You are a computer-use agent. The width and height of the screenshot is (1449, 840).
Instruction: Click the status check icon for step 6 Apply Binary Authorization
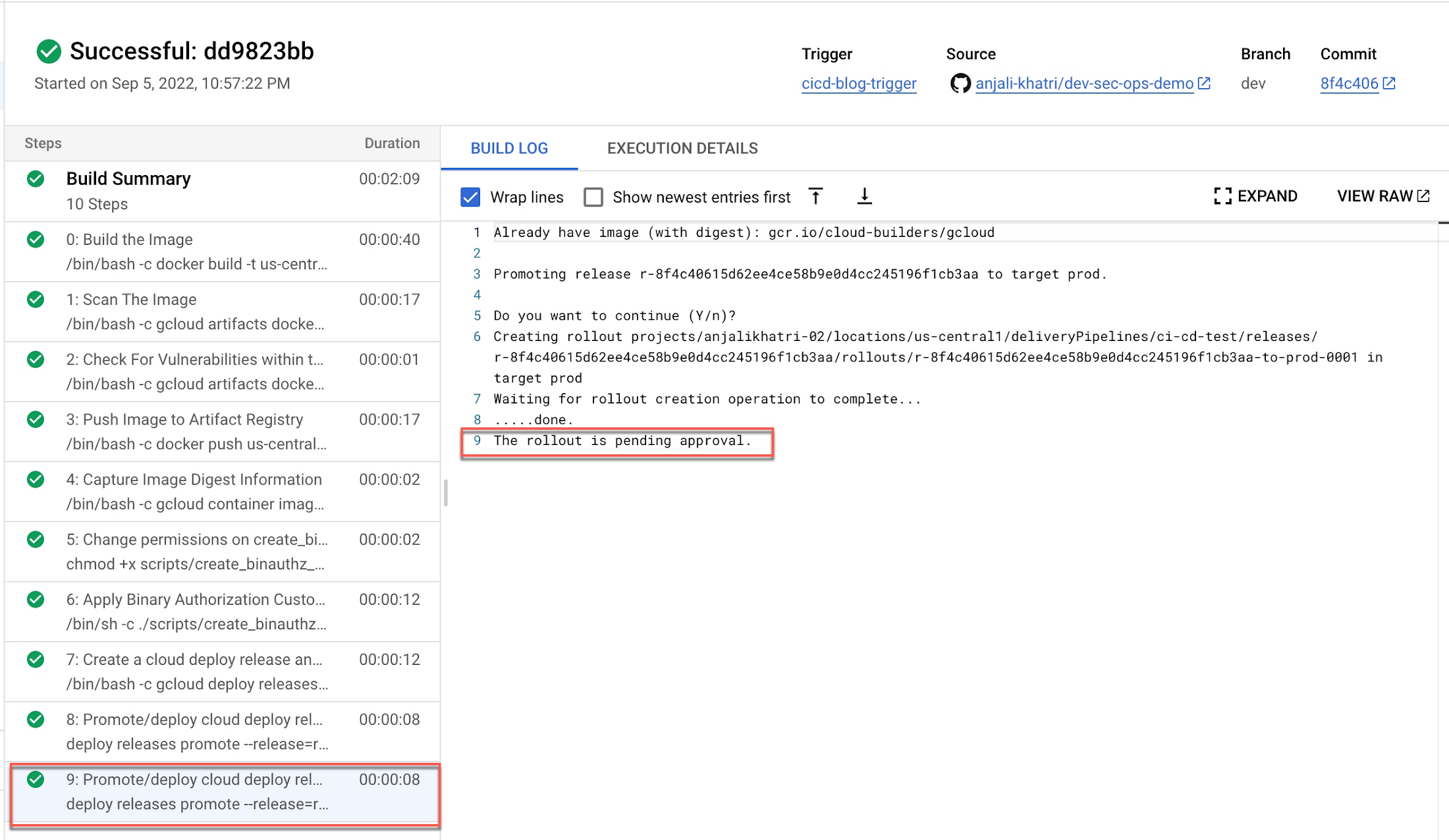pos(36,600)
